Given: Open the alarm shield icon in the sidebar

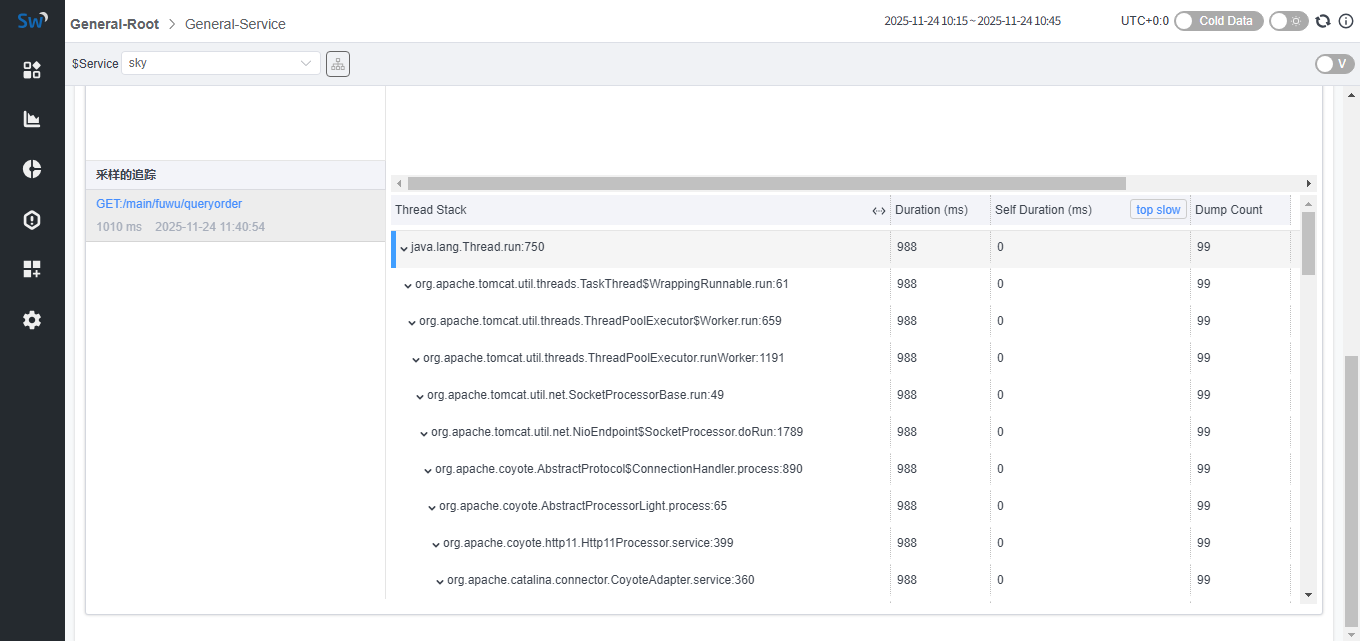Looking at the screenshot, I should coord(32,220).
